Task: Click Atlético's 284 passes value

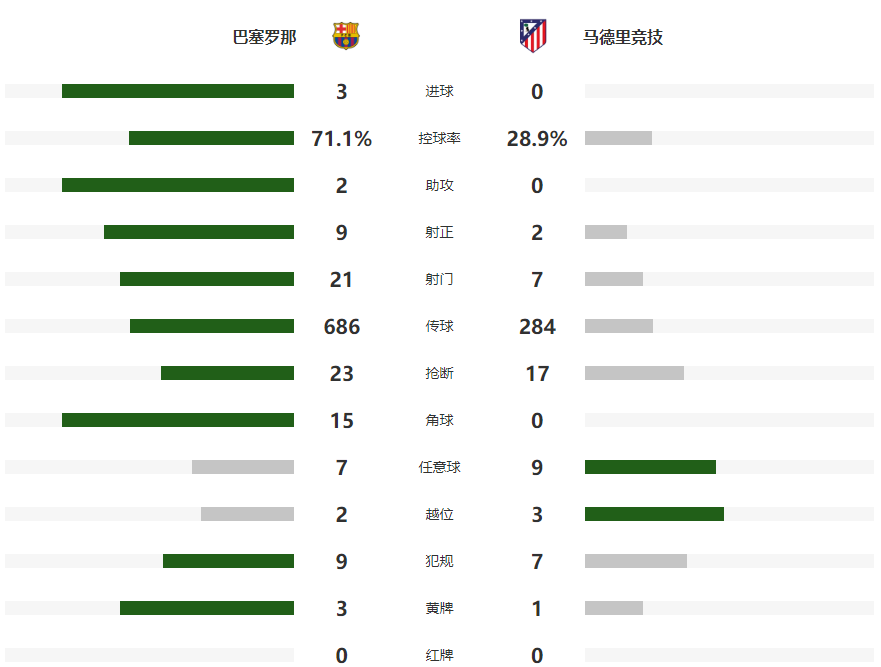Action: 537,326
